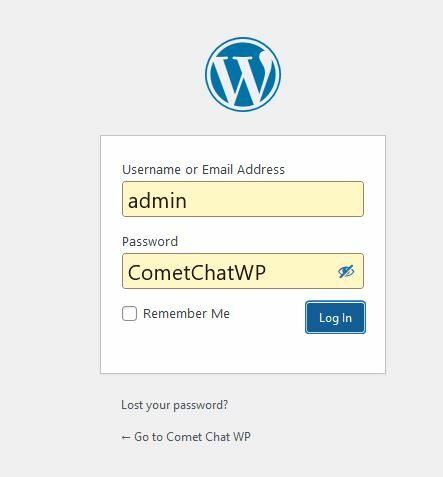Image resolution: width=443 pixels, height=477 pixels.
Task: Click the gray background outside the form
Action: click(50, 233)
